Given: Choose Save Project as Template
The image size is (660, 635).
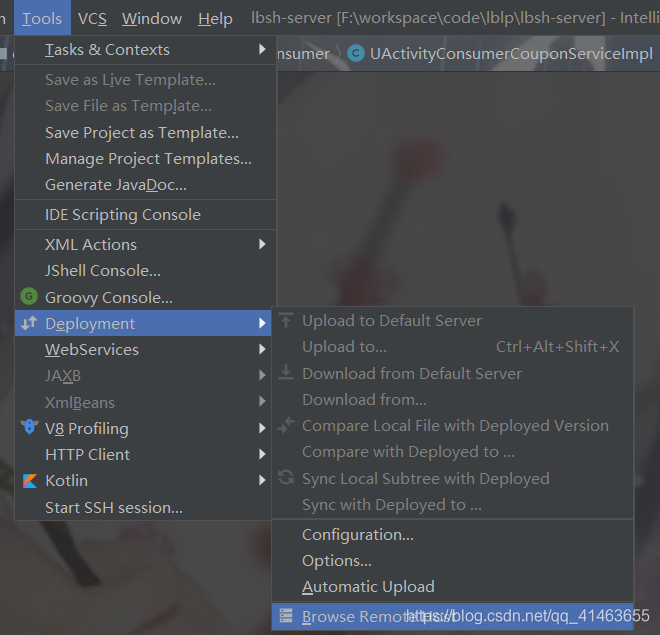Looking at the screenshot, I should coord(145,133).
